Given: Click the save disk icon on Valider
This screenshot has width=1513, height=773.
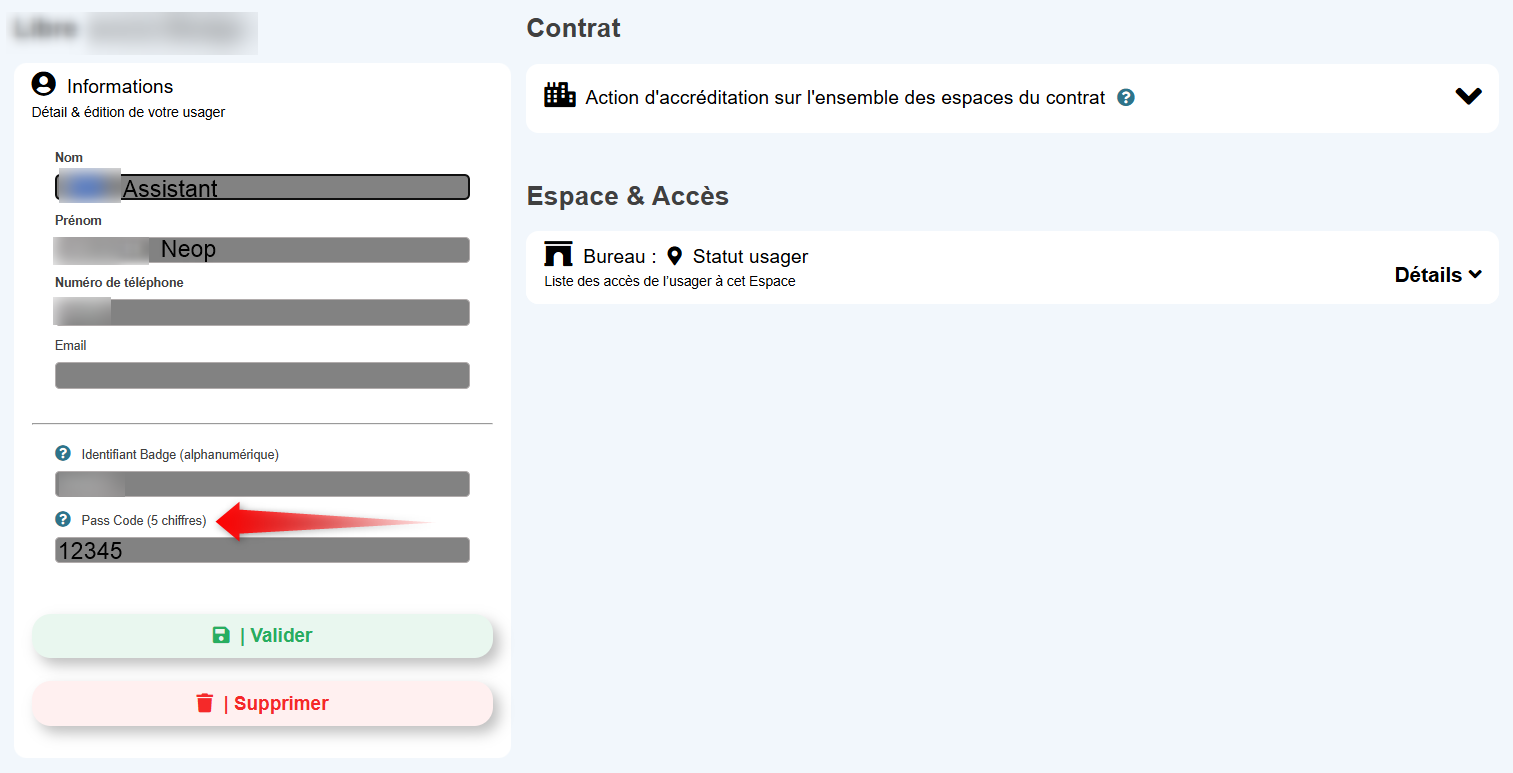Looking at the screenshot, I should pyautogui.click(x=221, y=635).
